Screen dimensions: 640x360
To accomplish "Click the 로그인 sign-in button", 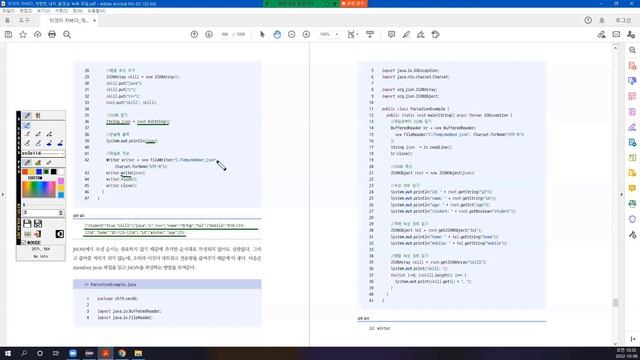I will point(623,20).
